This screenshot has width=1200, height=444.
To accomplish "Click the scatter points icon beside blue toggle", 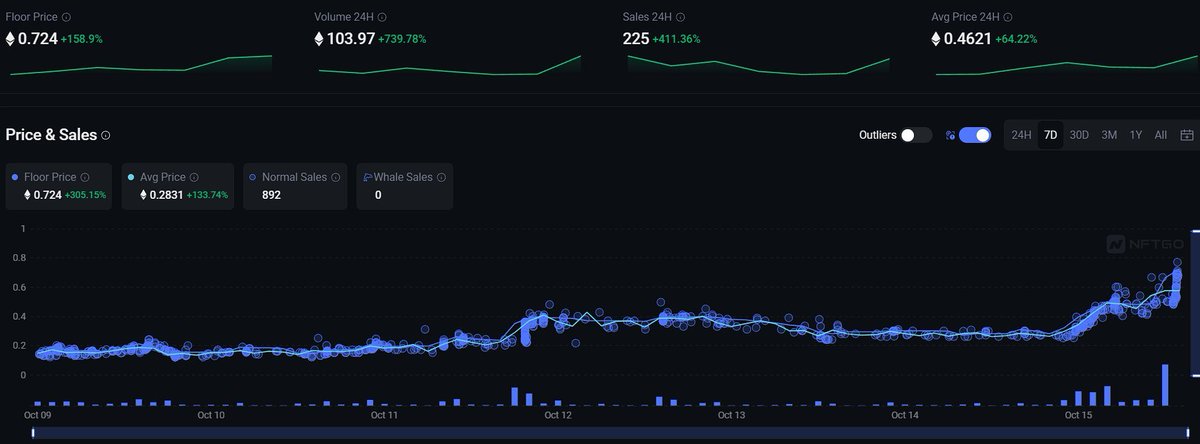I will pyautogui.click(x=950, y=135).
